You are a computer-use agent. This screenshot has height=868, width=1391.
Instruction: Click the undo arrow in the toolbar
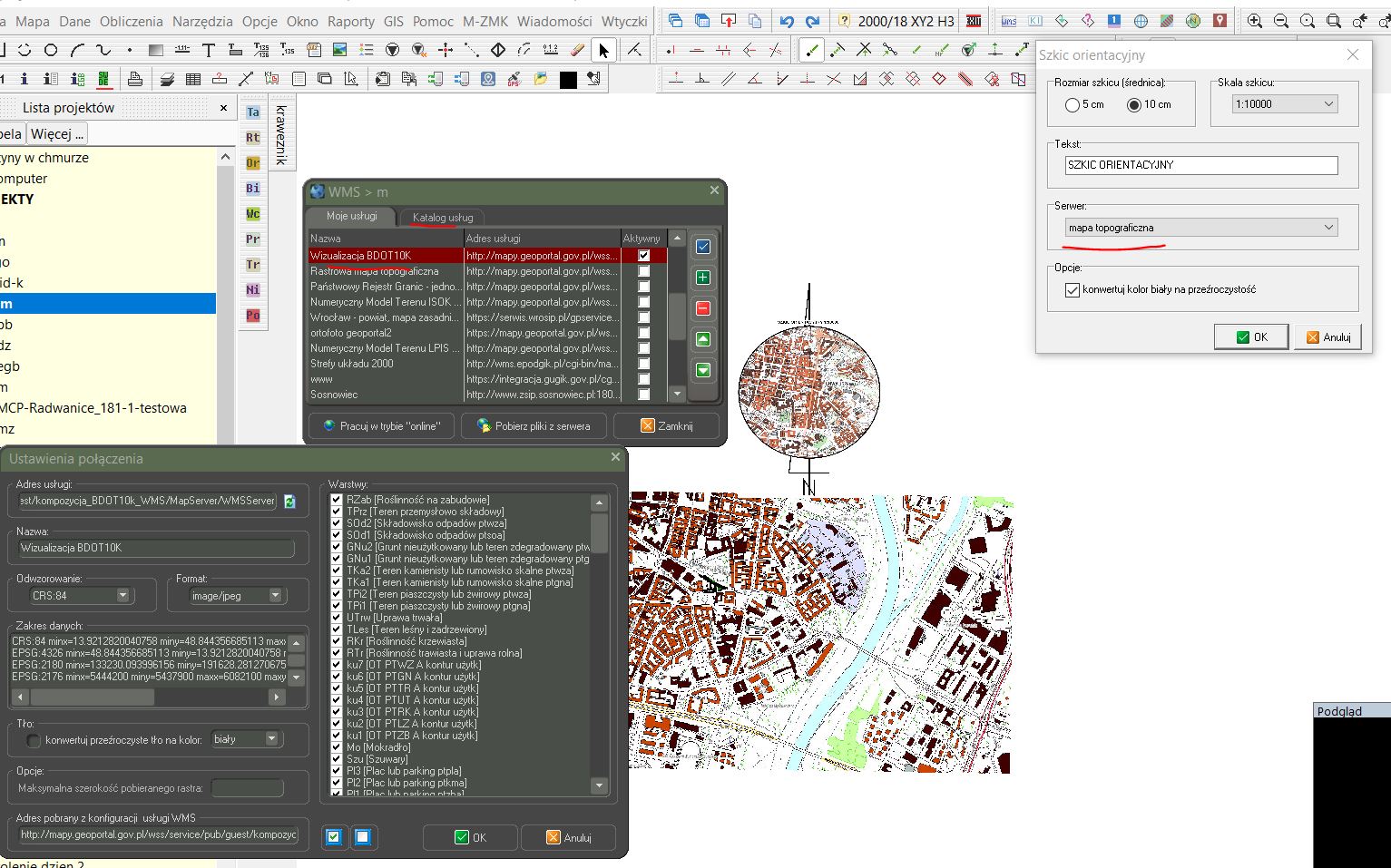coord(787,21)
